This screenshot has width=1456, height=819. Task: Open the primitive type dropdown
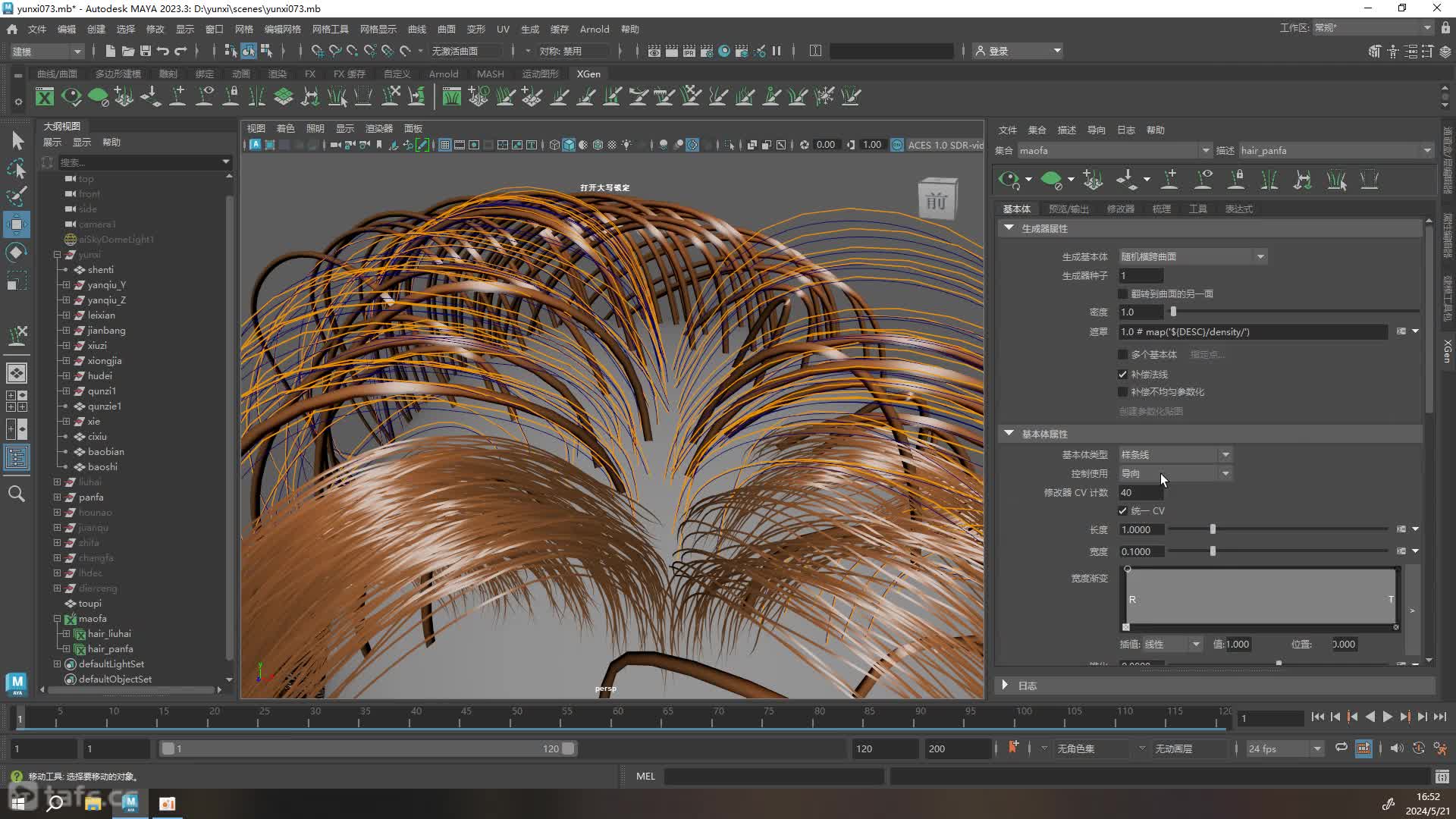click(x=1175, y=454)
